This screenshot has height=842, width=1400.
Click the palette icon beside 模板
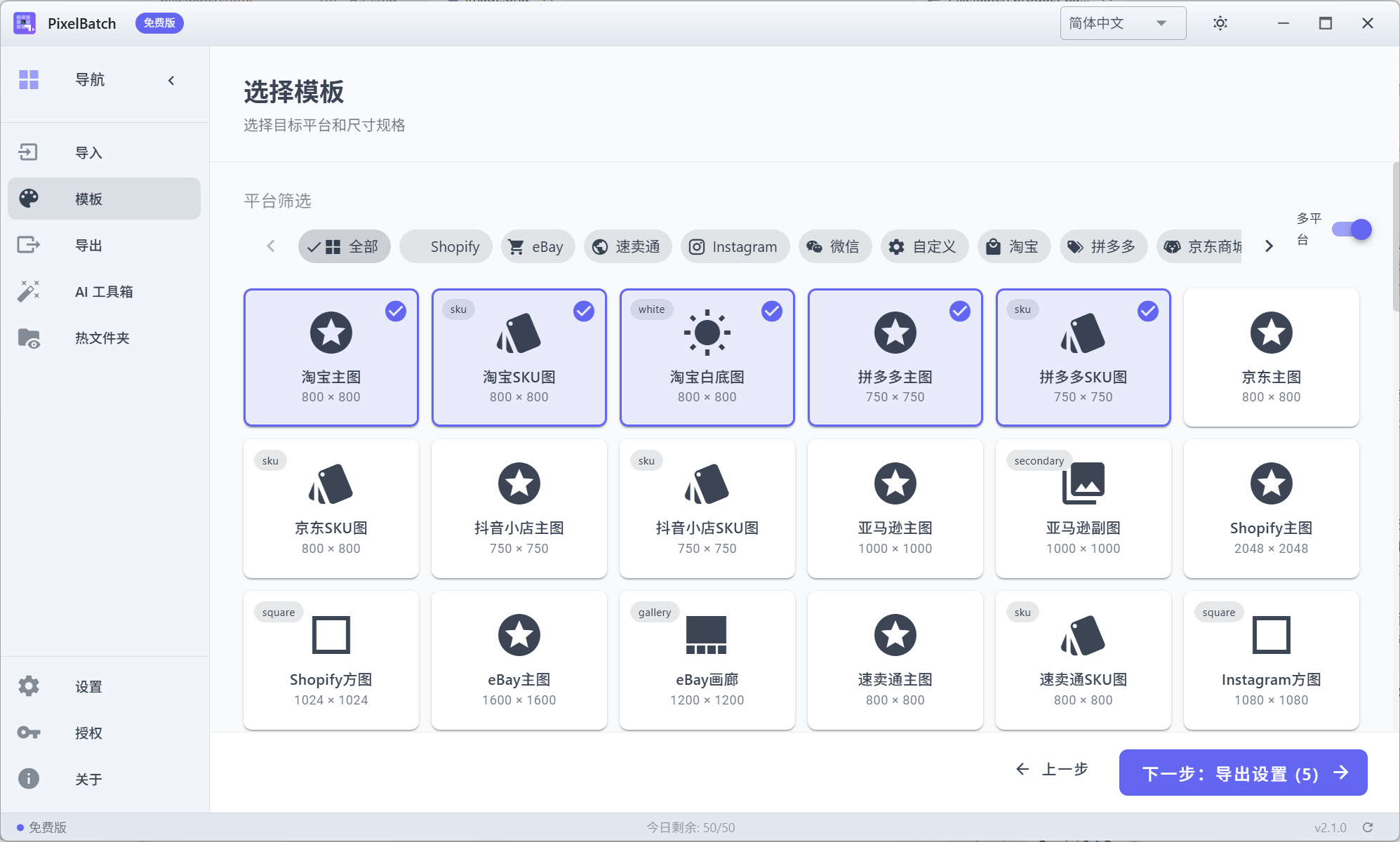29,199
